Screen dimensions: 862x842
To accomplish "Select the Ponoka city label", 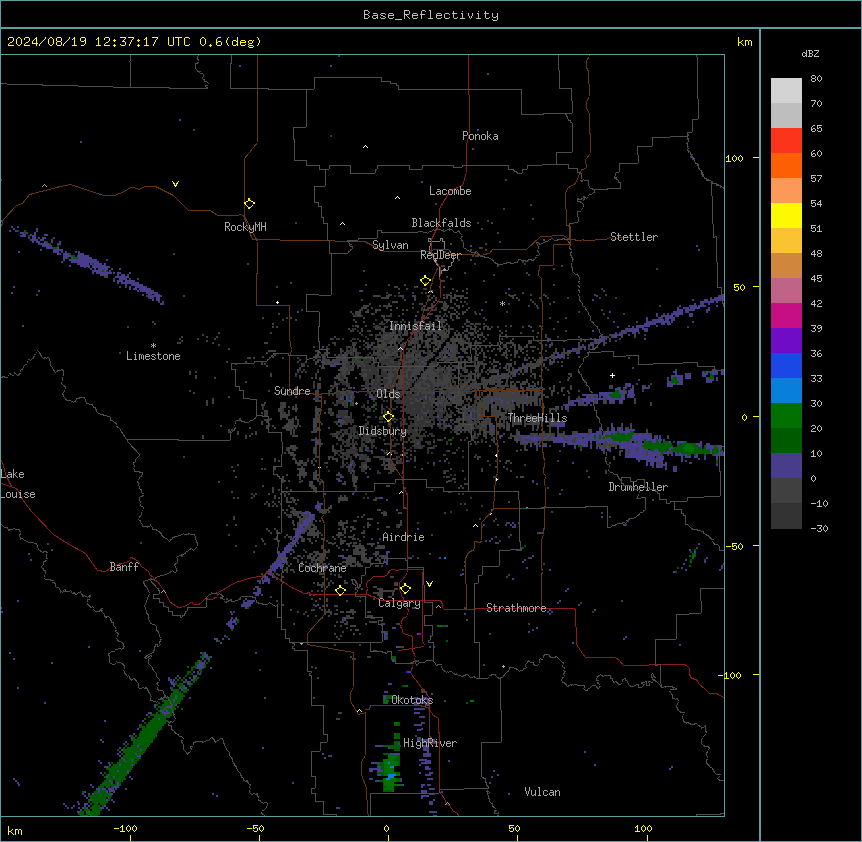I will point(480,136).
